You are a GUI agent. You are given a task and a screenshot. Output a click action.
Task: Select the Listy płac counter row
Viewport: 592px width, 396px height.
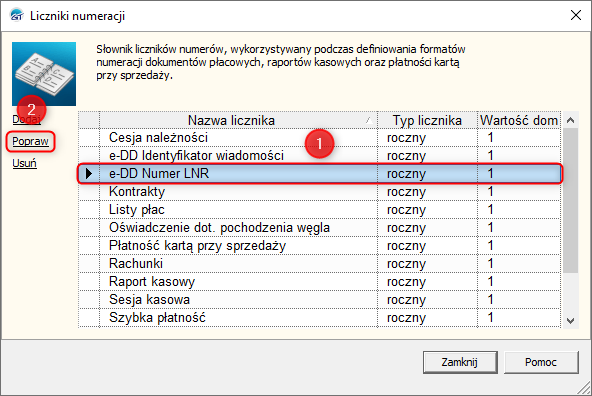tap(320, 210)
